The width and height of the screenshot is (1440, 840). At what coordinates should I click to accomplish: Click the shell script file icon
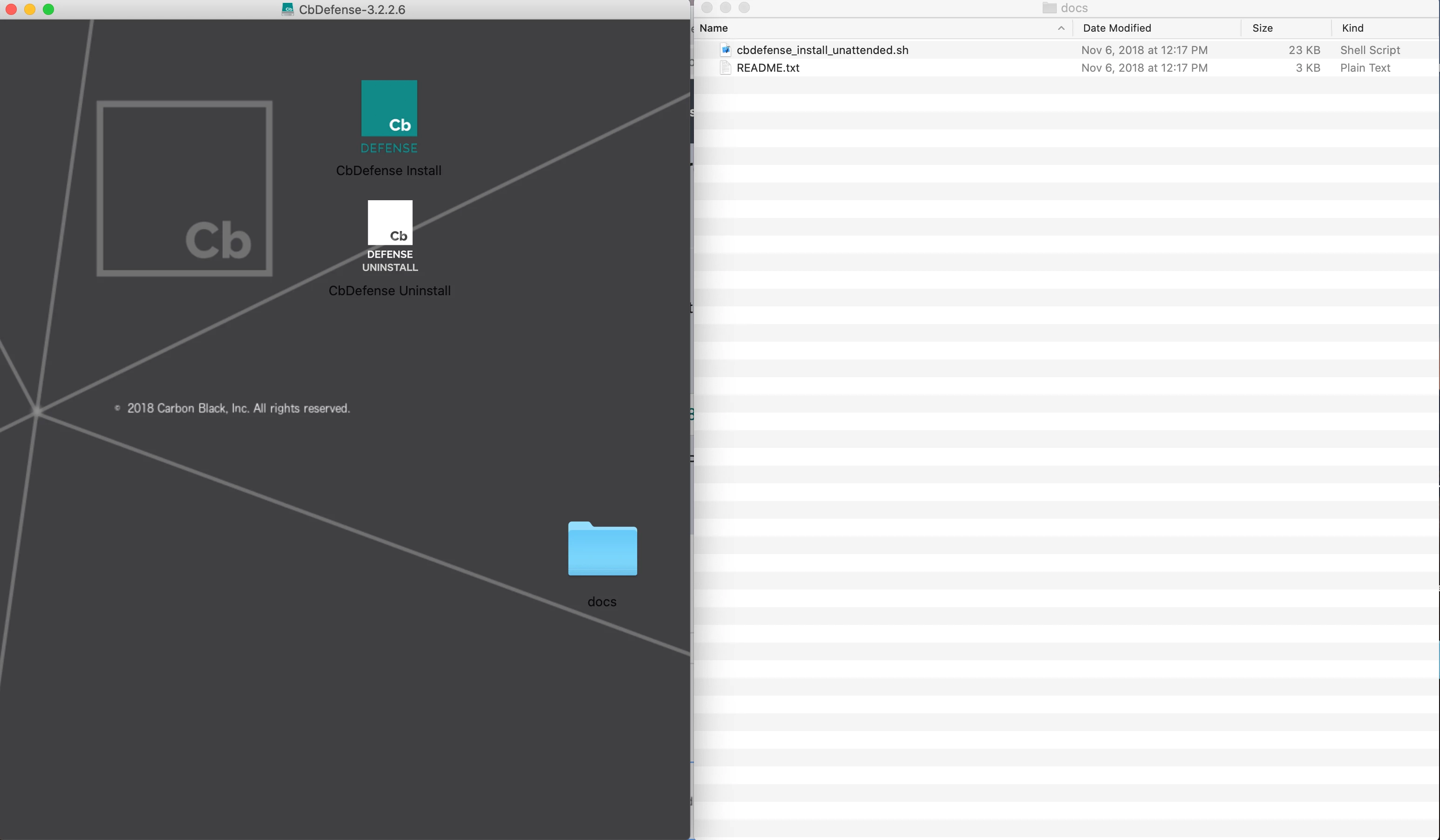[x=726, y=50]
